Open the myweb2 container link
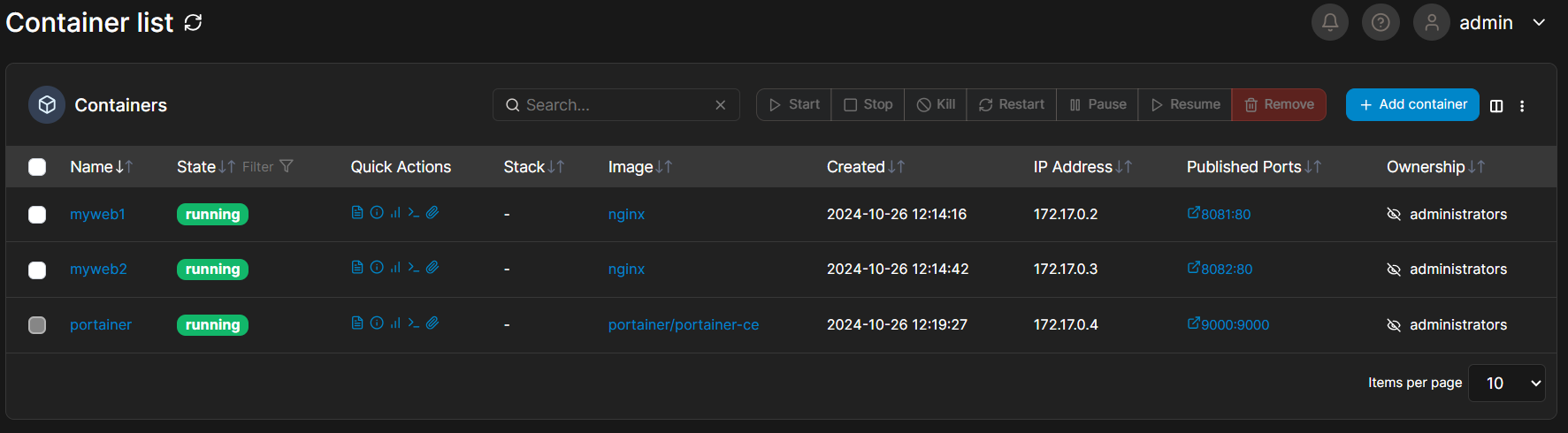Viewport: 1568px width, 433px height. pyautogui.click(x=98, y=270)
